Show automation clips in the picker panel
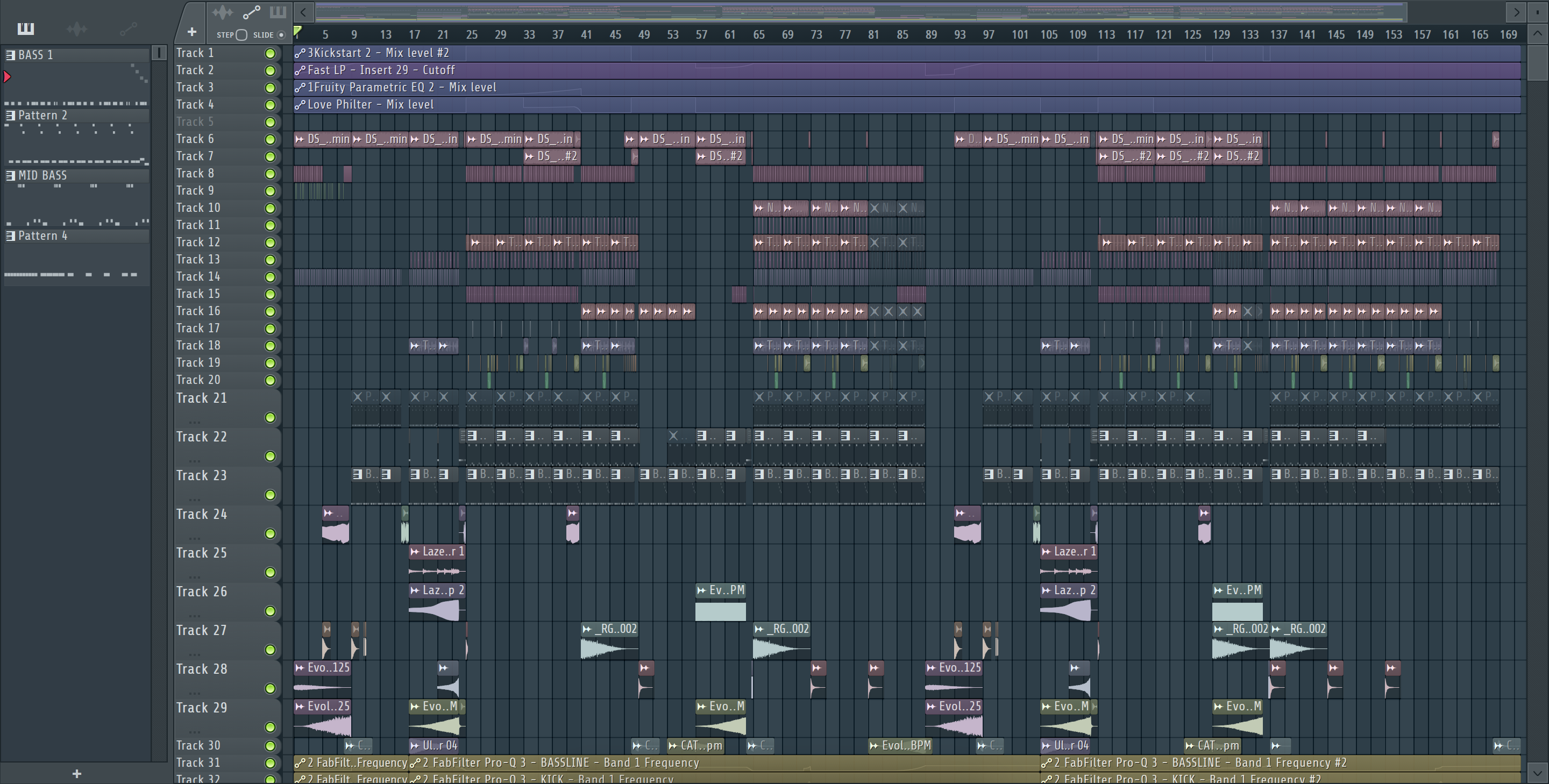 point(128,28)
